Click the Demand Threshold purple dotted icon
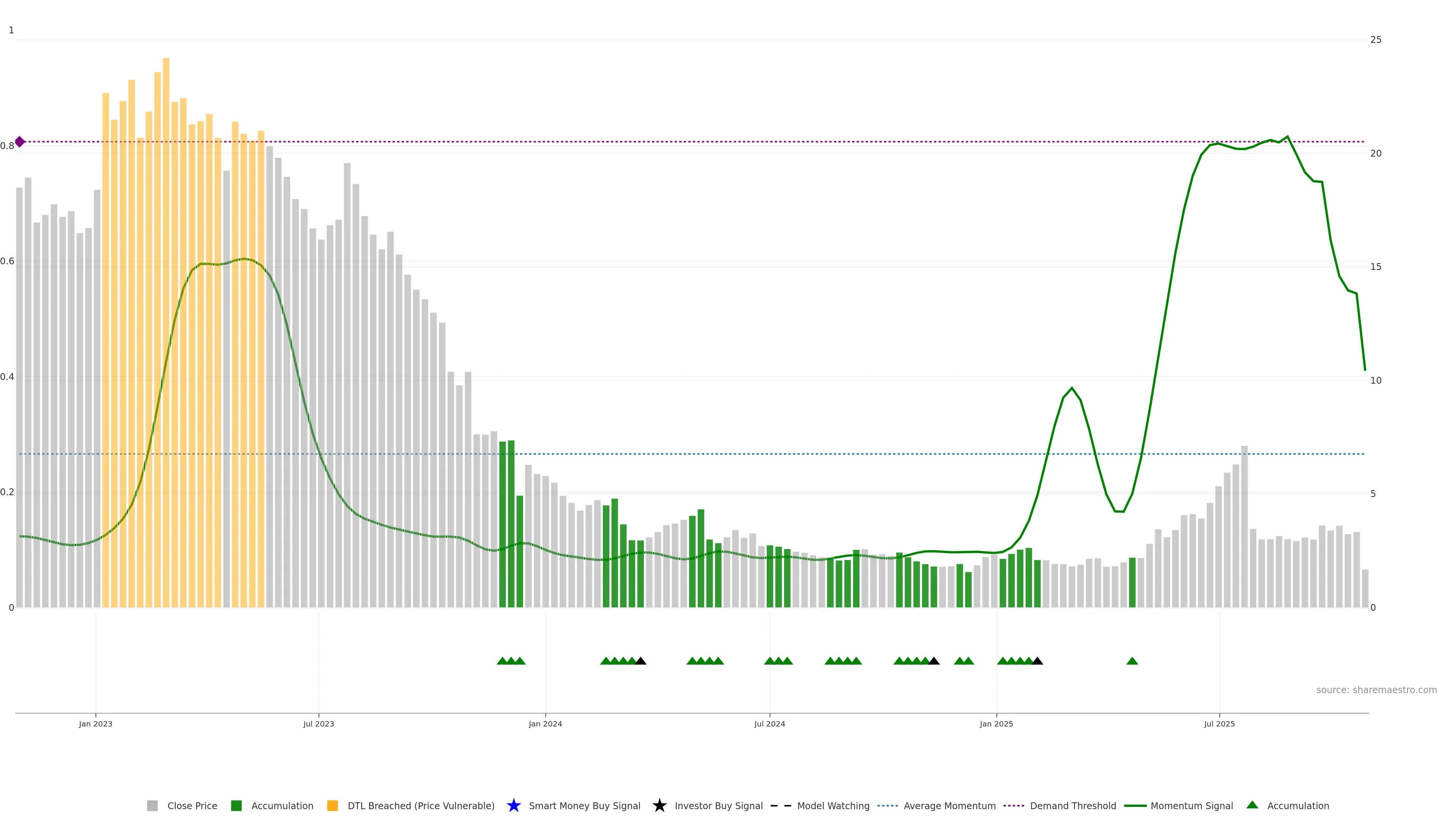1456x819 pixels. (1014, 806)
